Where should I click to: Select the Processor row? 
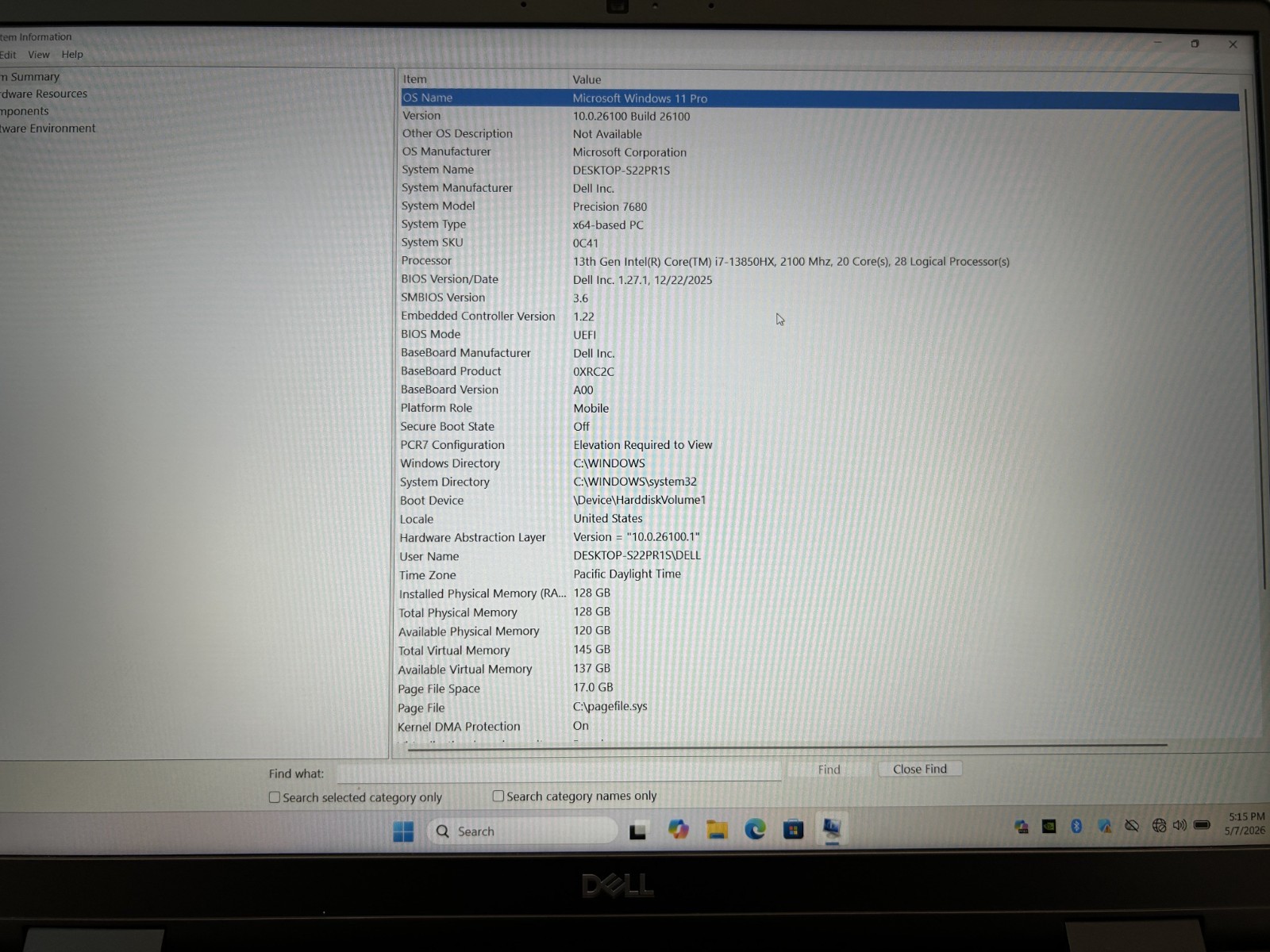coord(820,261)
